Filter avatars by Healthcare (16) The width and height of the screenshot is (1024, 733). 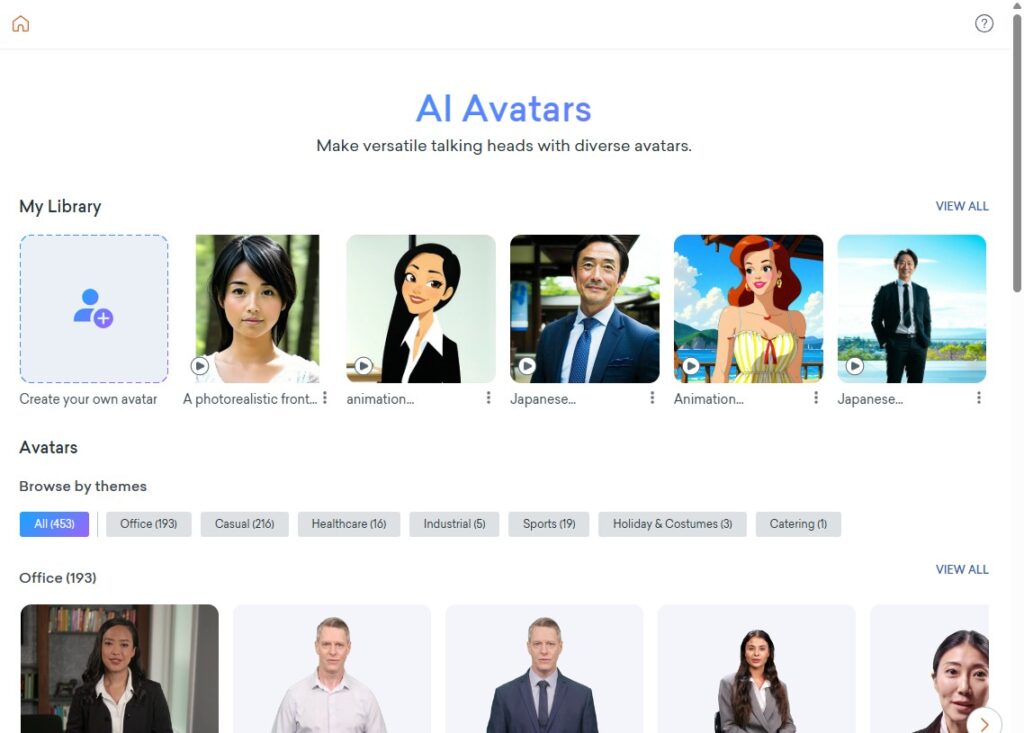349,524
